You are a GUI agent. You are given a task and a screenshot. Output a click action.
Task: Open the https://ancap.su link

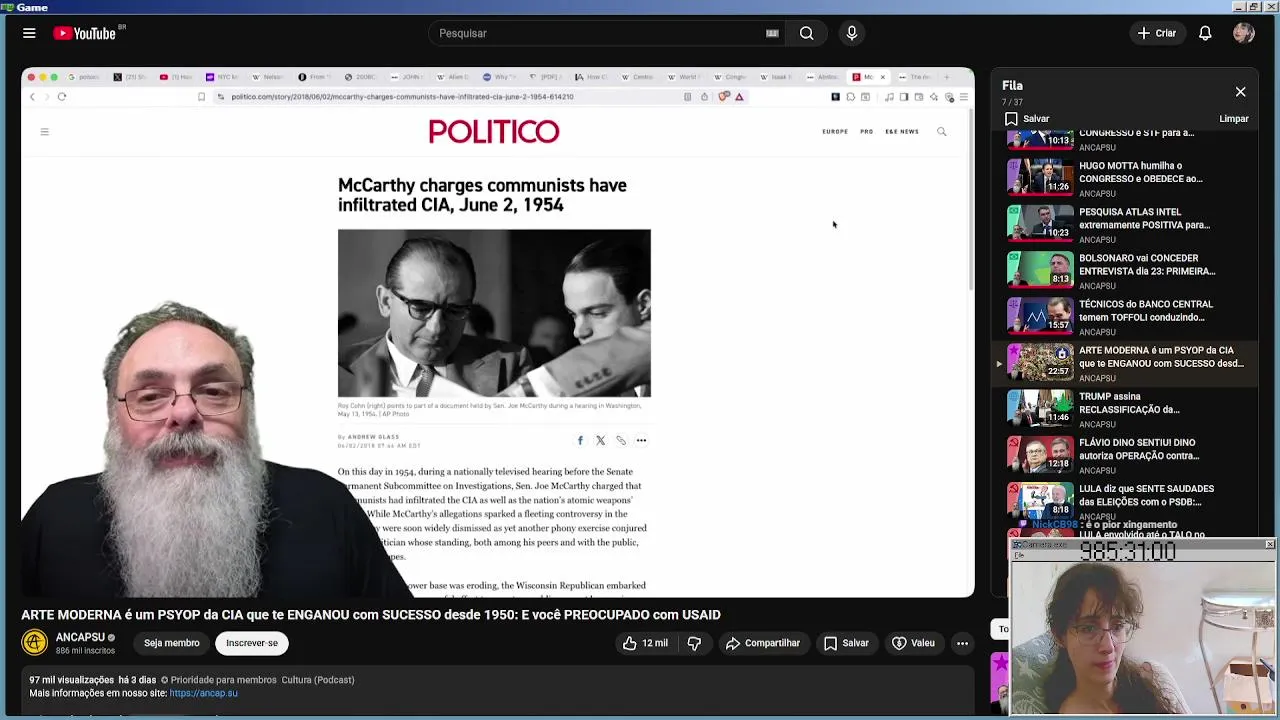pos(204,693)
